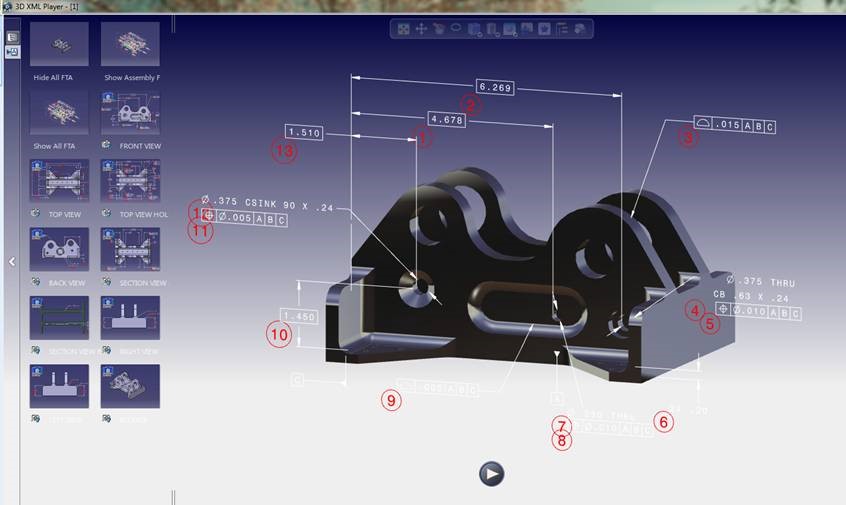Click the tree-like icon near the toolbar's right end
Image resolution: width=846 pixels, height=505 pixels.
(562, 29)
